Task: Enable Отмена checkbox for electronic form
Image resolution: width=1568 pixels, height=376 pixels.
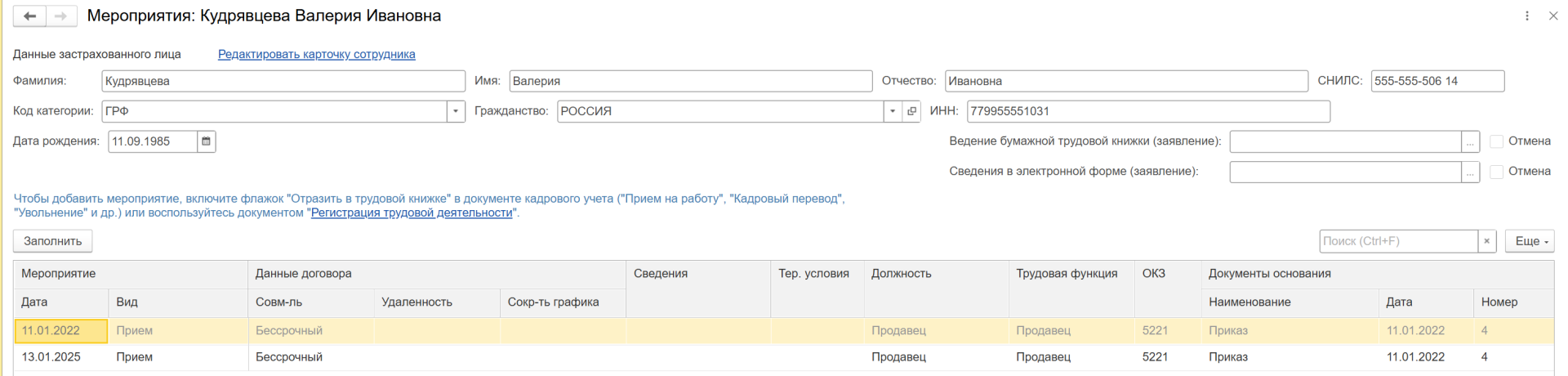Action: click(1496, 172)
